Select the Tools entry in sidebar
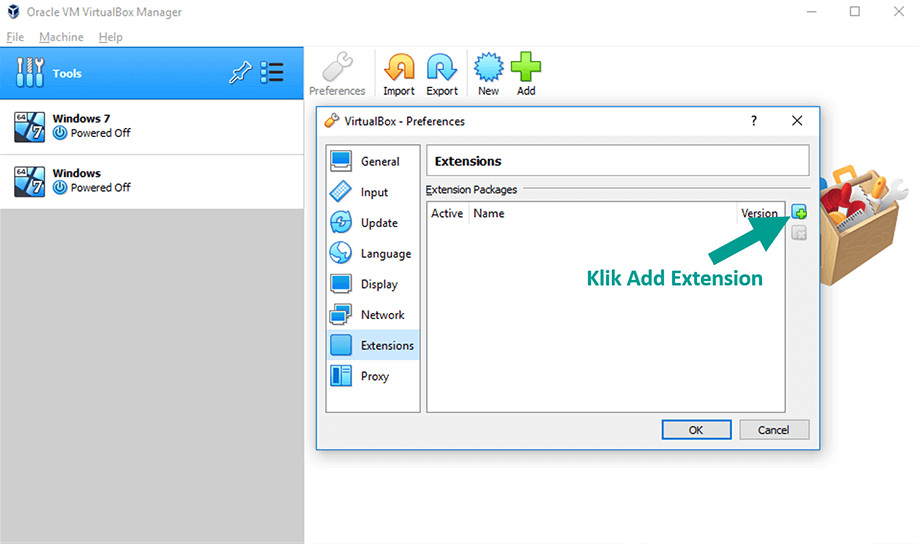The width and height of the screenshot is (920, 544). click(152, 73)
